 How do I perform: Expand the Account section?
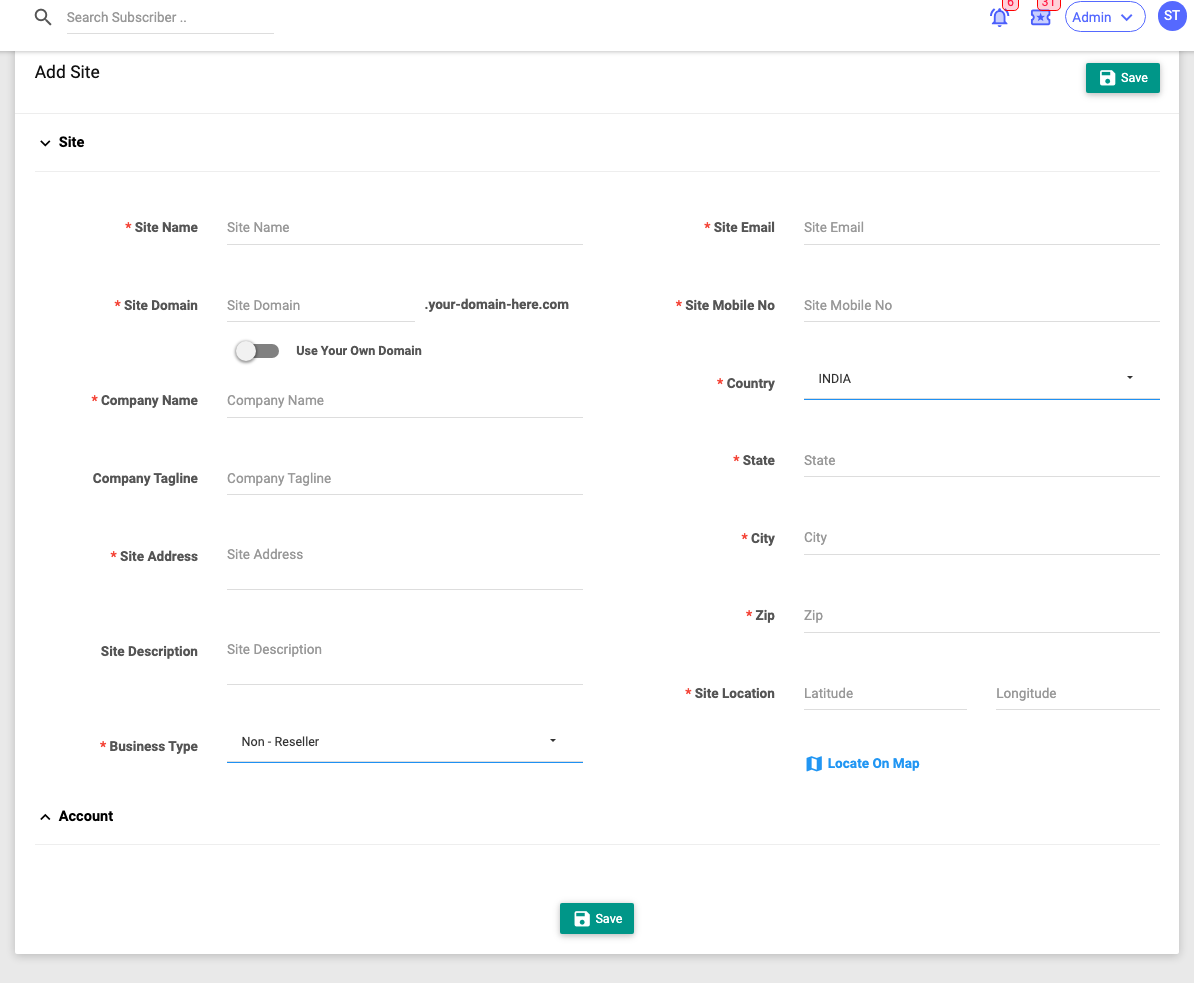(x=75, y=816)
